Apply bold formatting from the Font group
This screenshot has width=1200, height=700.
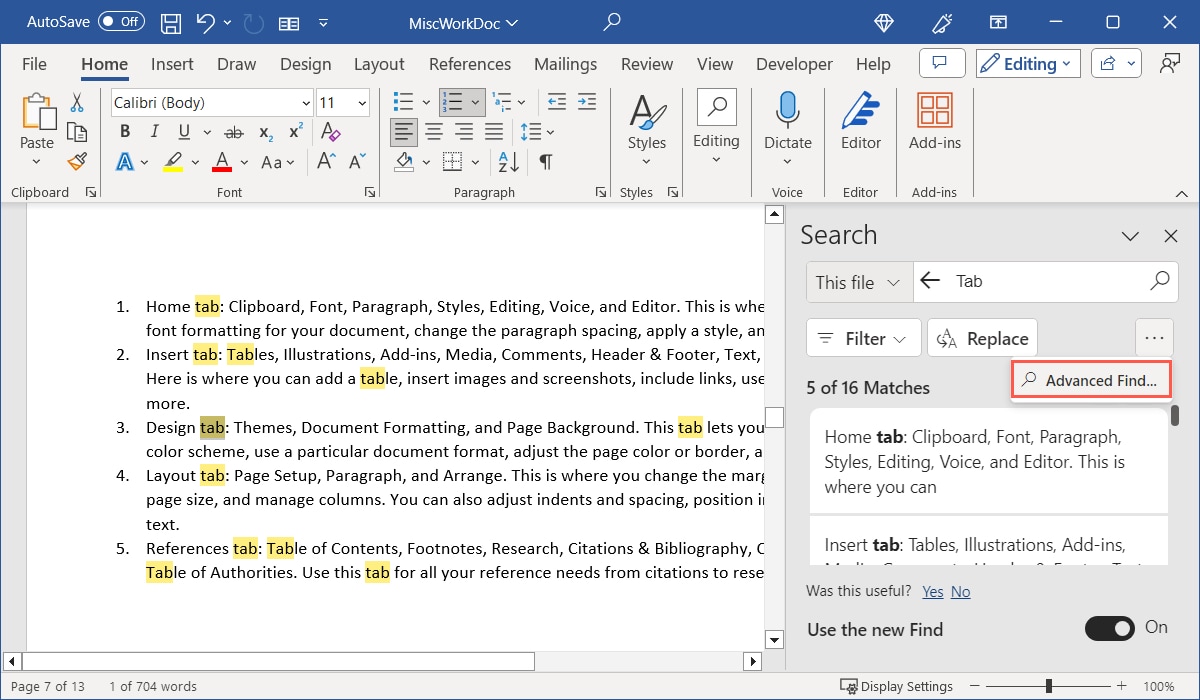click(x=124, y=131)
